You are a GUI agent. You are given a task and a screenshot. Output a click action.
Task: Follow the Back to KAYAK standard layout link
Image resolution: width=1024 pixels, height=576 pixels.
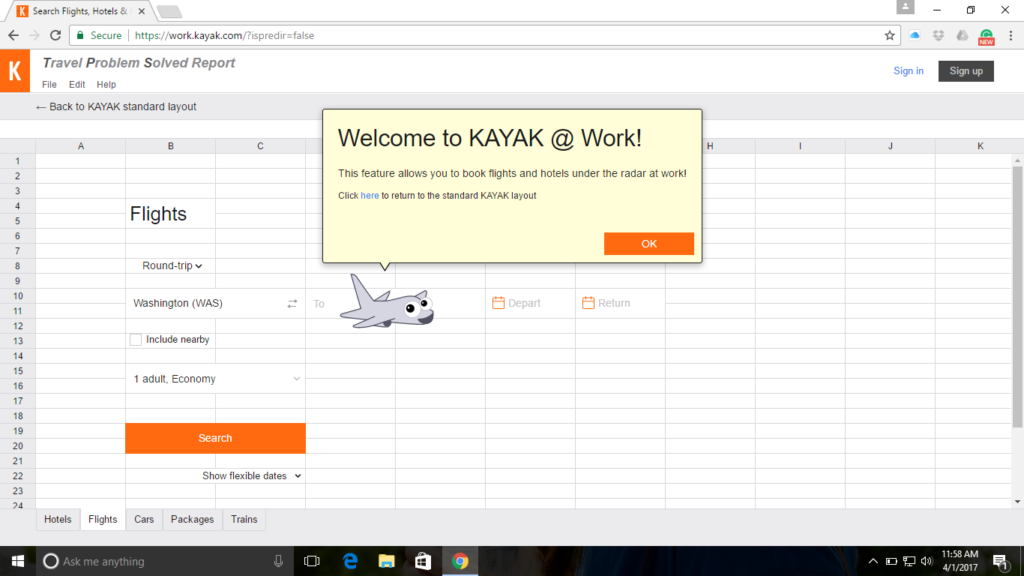click(x=116, y=107)
